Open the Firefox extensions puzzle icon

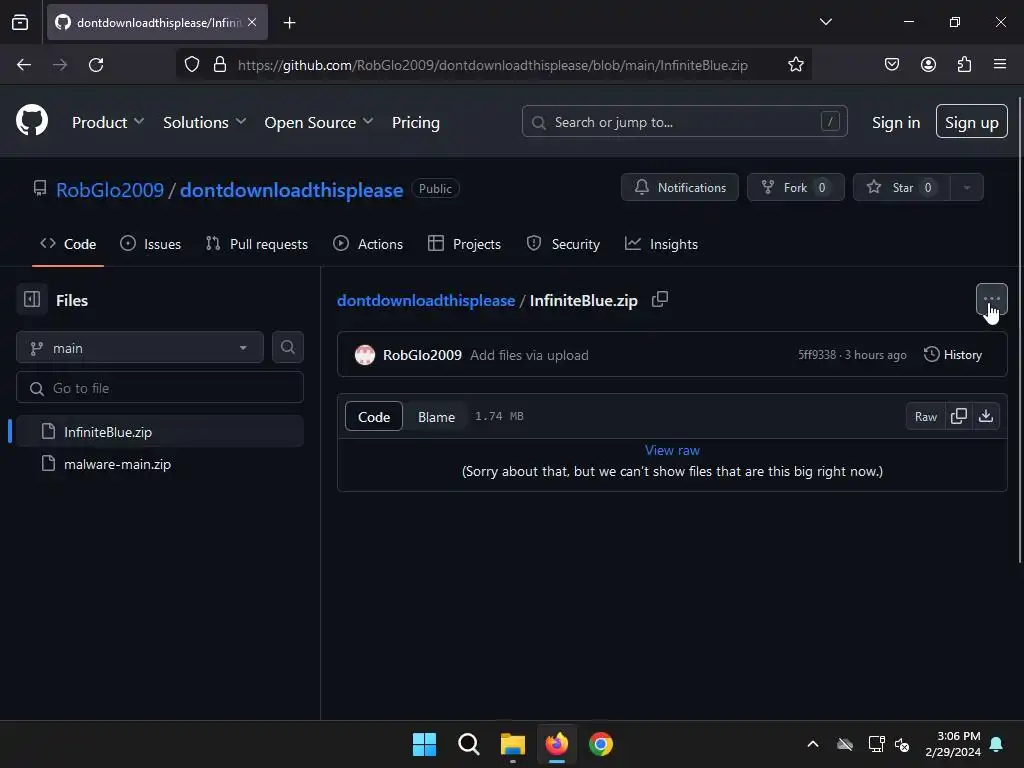(x=964, y=64)
